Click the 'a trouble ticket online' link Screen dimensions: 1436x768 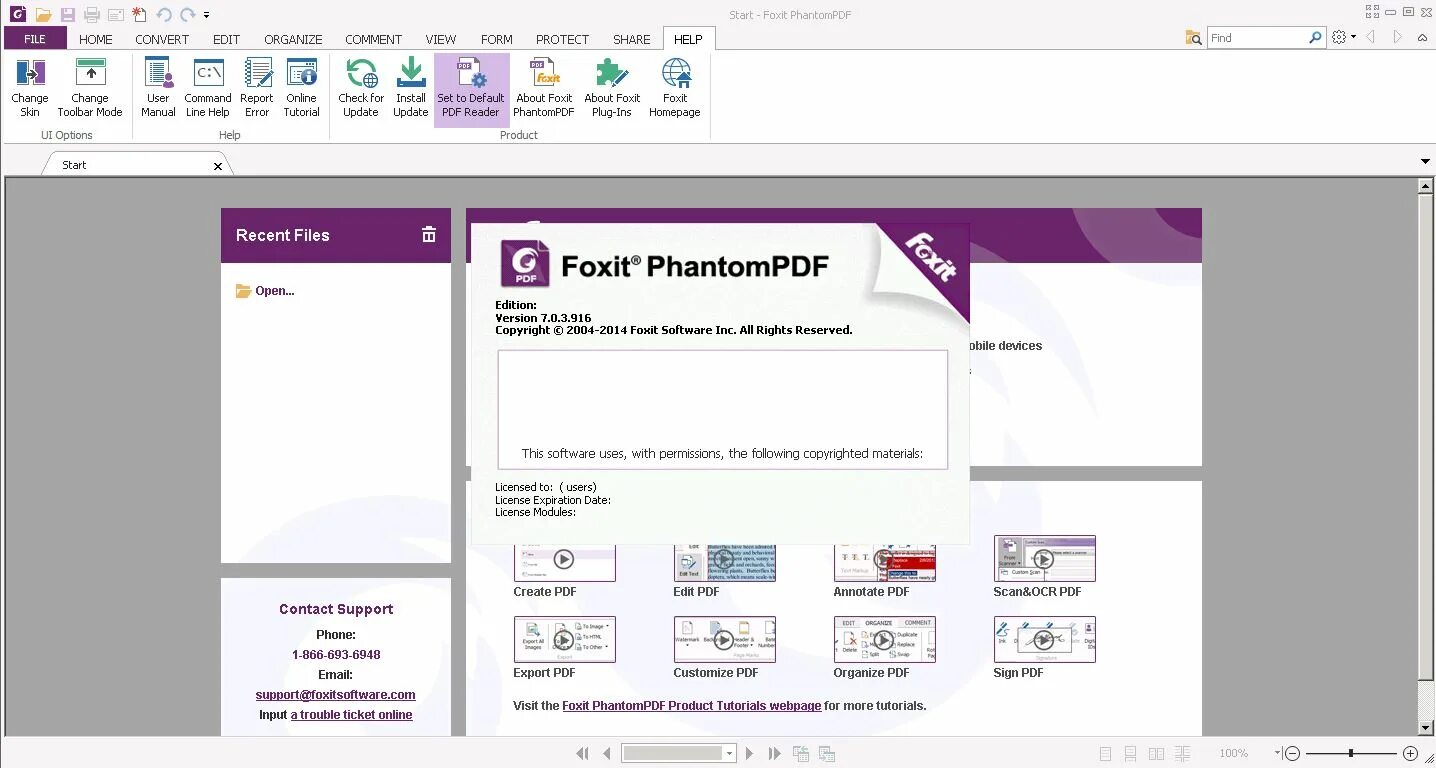click(352, 715)
